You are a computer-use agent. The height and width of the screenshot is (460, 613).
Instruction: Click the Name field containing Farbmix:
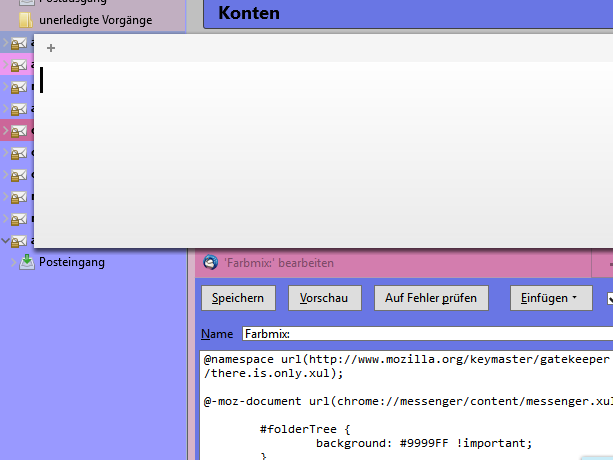pos(427,334)
